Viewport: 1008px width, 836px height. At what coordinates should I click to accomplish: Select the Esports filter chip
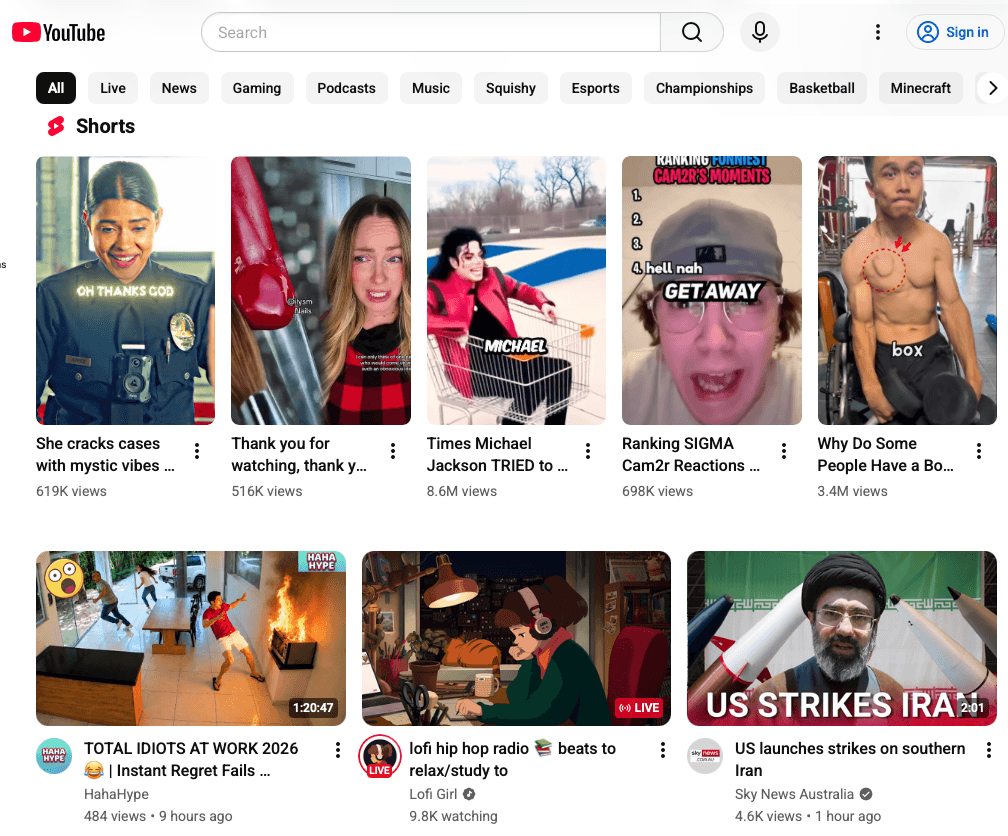[x=596, y=88]
